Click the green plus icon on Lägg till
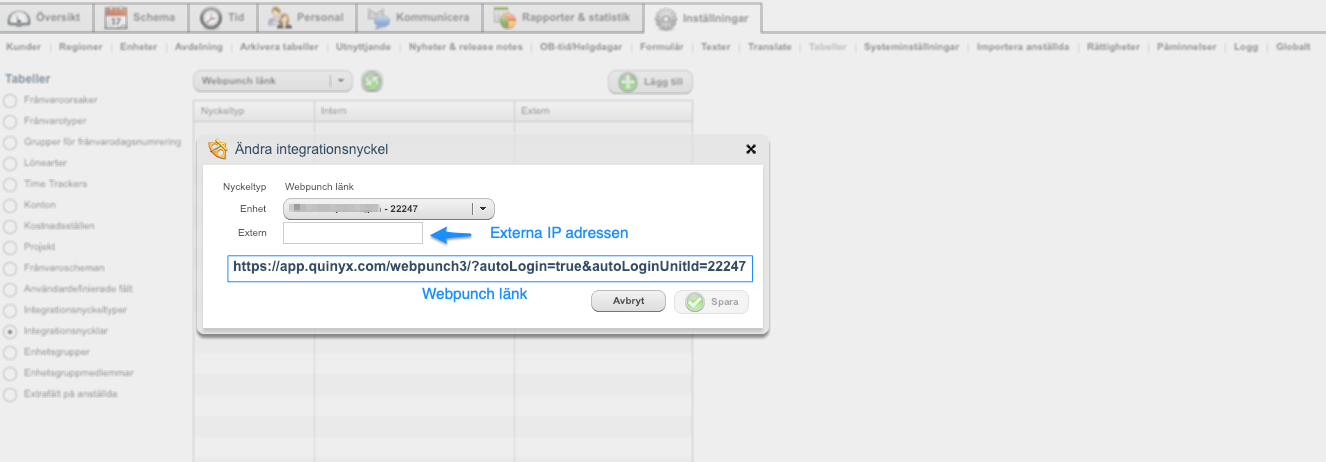Viewport: 1326px width, 462px height. click(628, 84)
